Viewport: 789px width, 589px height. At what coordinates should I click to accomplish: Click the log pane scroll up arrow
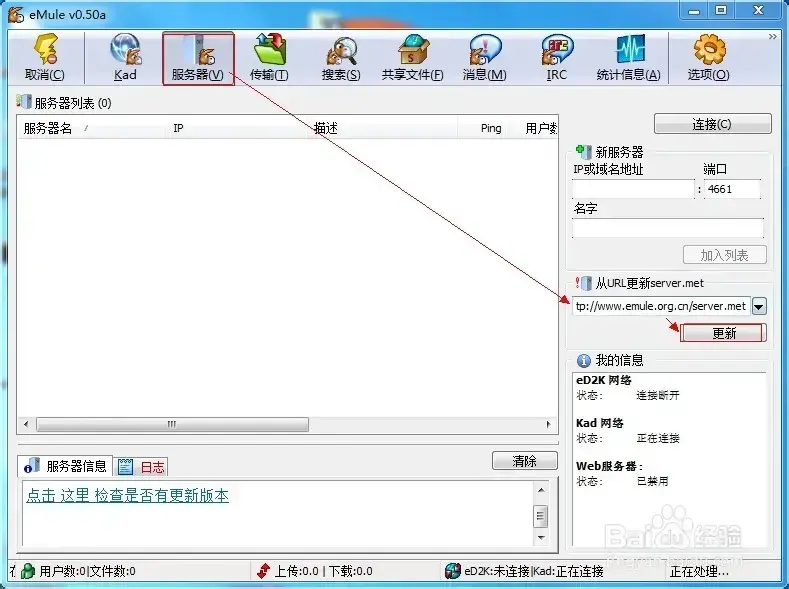click(x=541, y=490)
